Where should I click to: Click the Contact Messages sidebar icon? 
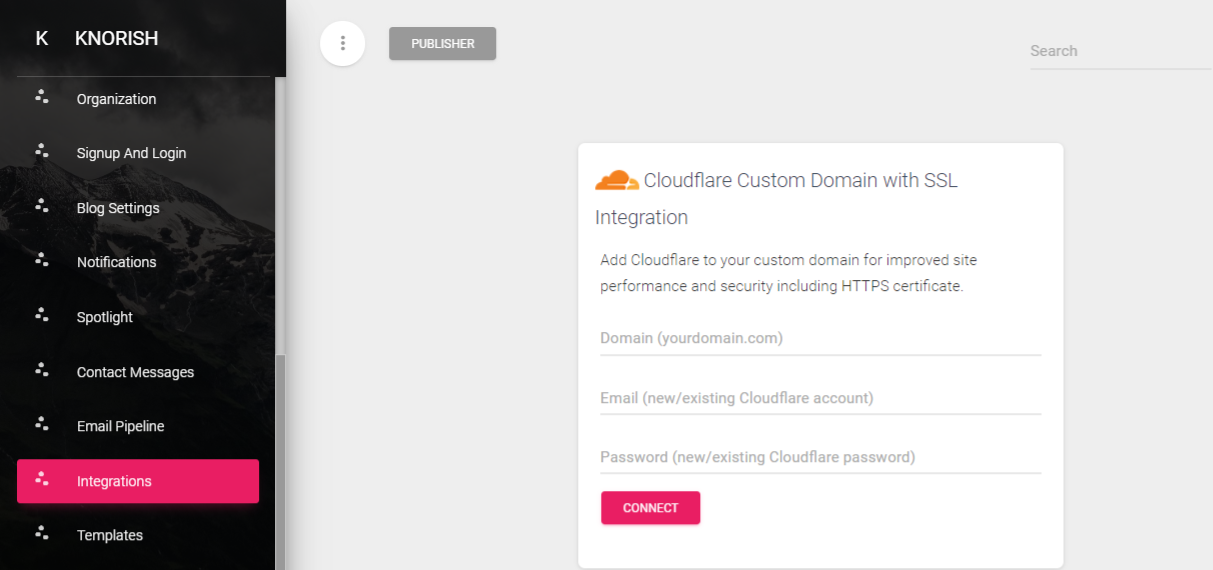42,370
